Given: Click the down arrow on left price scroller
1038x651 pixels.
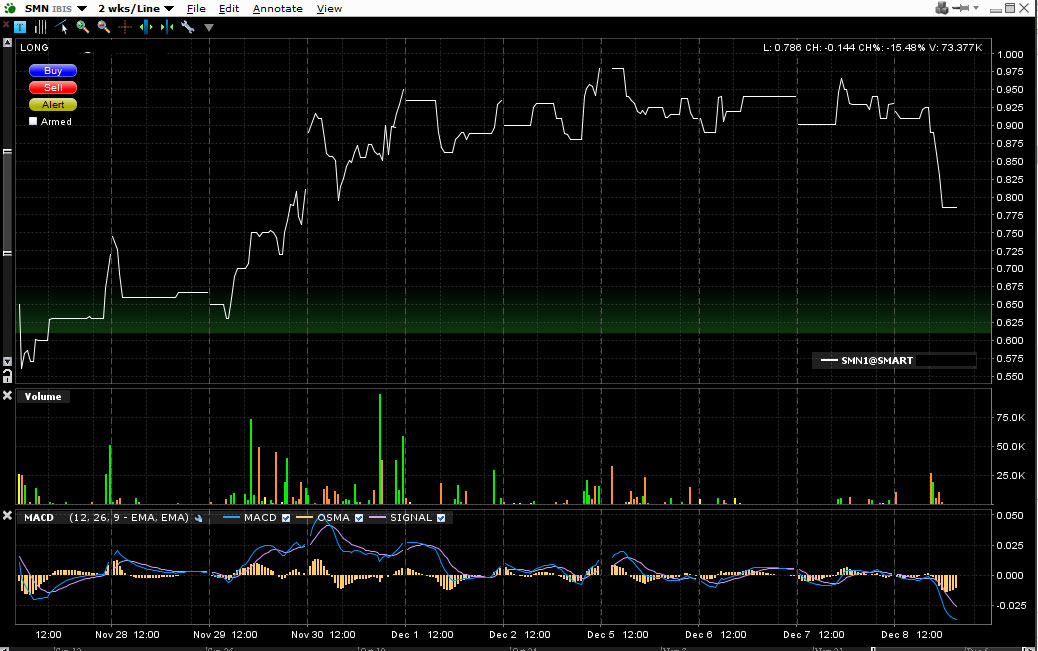Looking at the screenshot, I should point(7,362).
